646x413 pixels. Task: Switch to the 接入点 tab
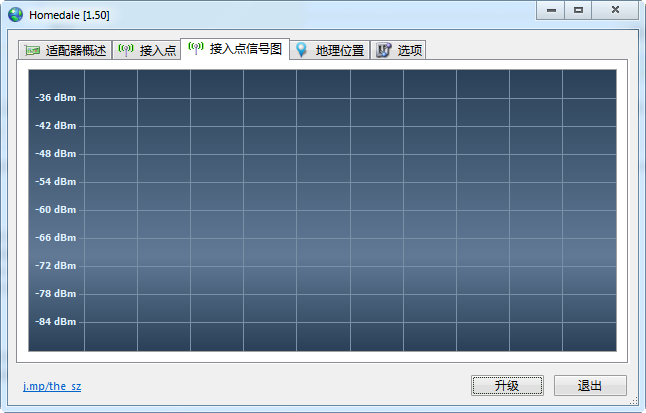click(147, 50)
